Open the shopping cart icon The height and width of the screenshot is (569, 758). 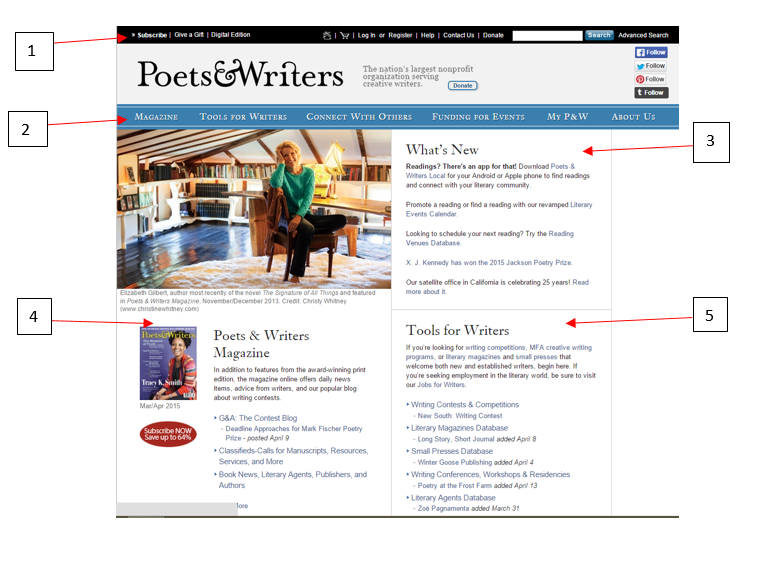point(344,35)
